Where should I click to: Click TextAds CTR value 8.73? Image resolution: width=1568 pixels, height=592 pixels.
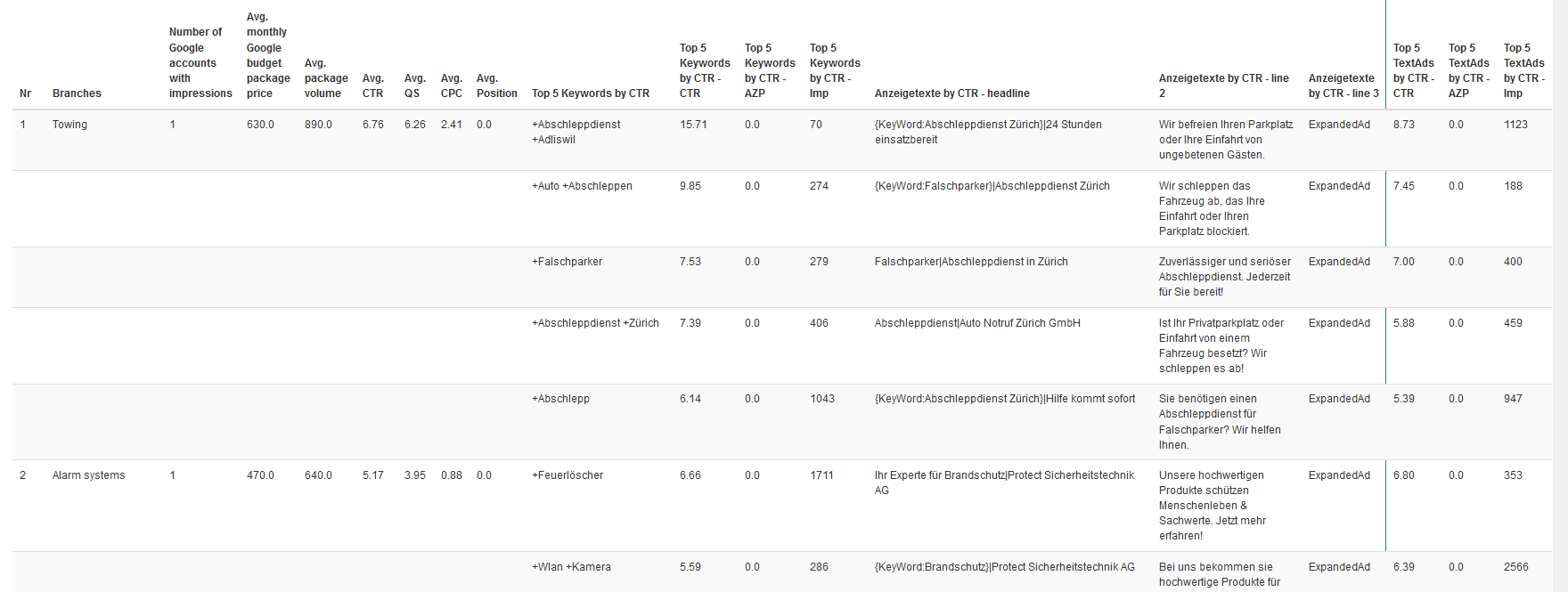1404,125
